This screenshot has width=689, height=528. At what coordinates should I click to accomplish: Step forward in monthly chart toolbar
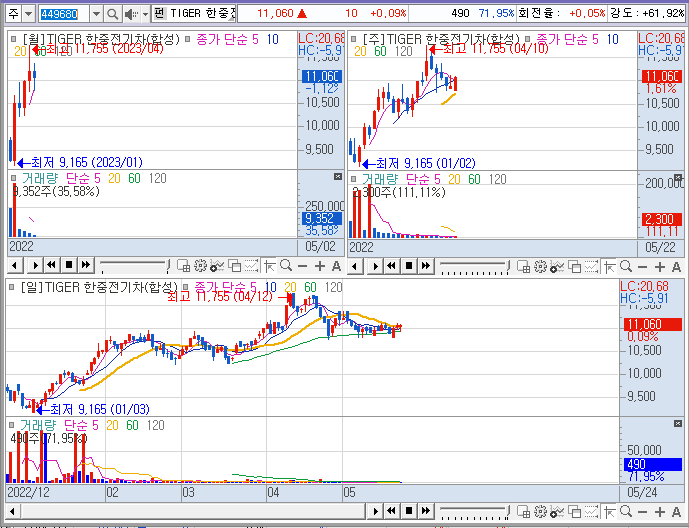(36, 265)
